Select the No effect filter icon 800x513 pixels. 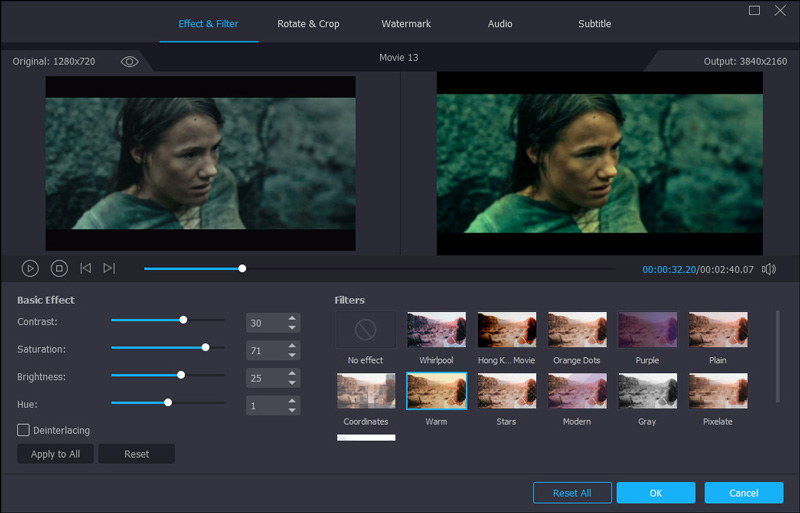click(365, 329)
